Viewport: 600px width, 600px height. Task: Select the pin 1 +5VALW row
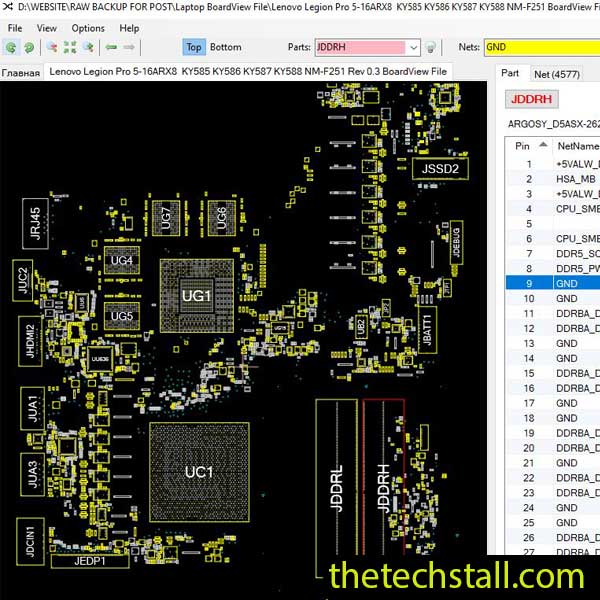pyautogui.click(x=553, y=164)
